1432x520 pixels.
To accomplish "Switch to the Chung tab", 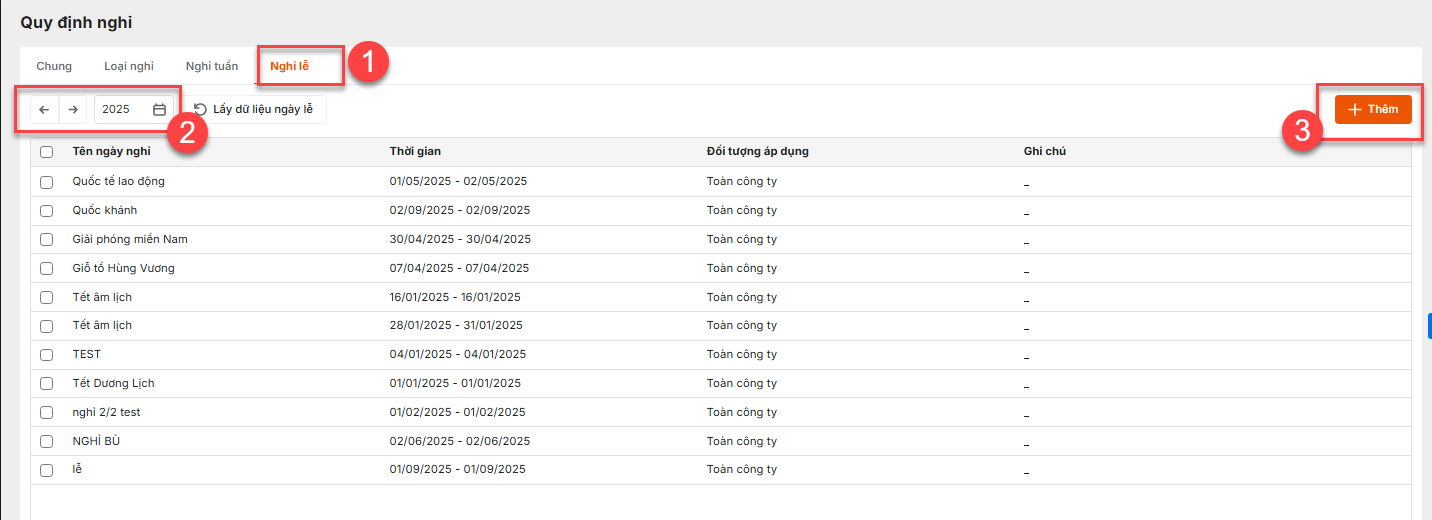I will 54,67.
